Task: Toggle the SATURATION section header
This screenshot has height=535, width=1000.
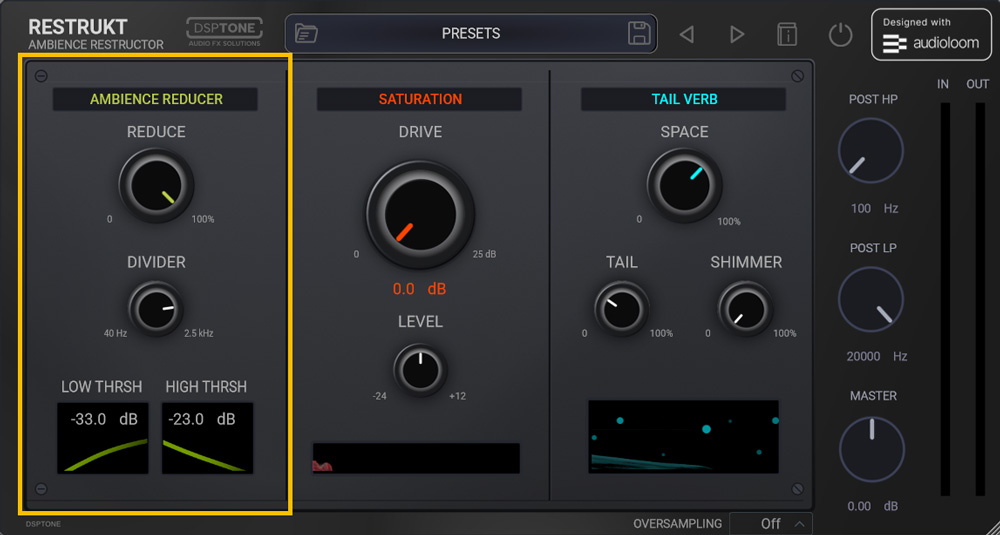Action: click(x=420, y=99)
